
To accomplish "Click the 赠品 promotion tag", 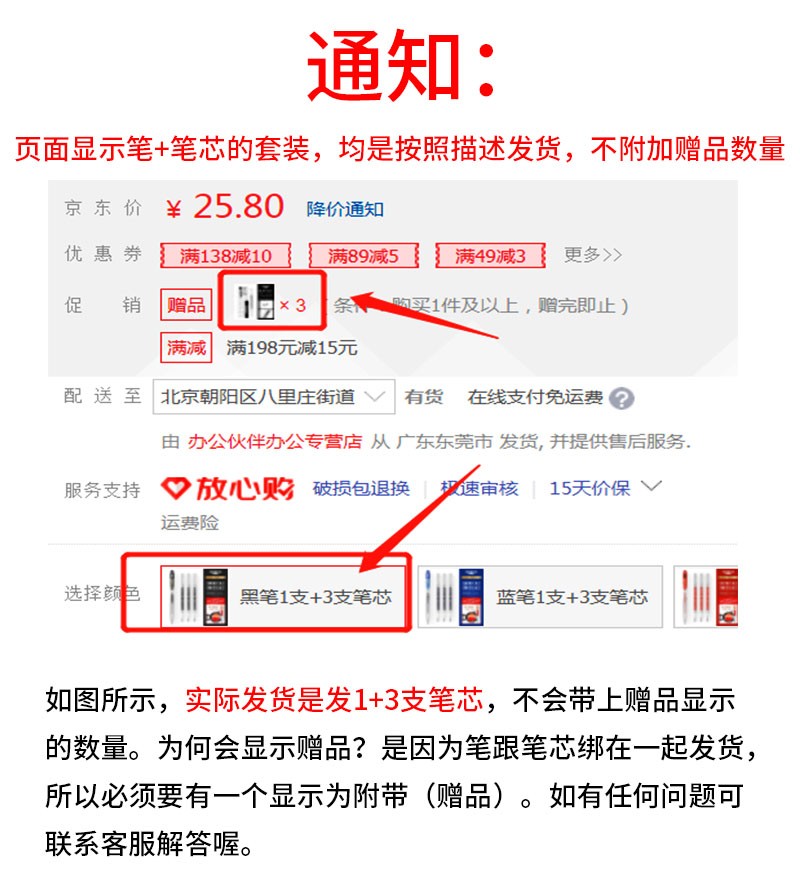I will [186, 306].
